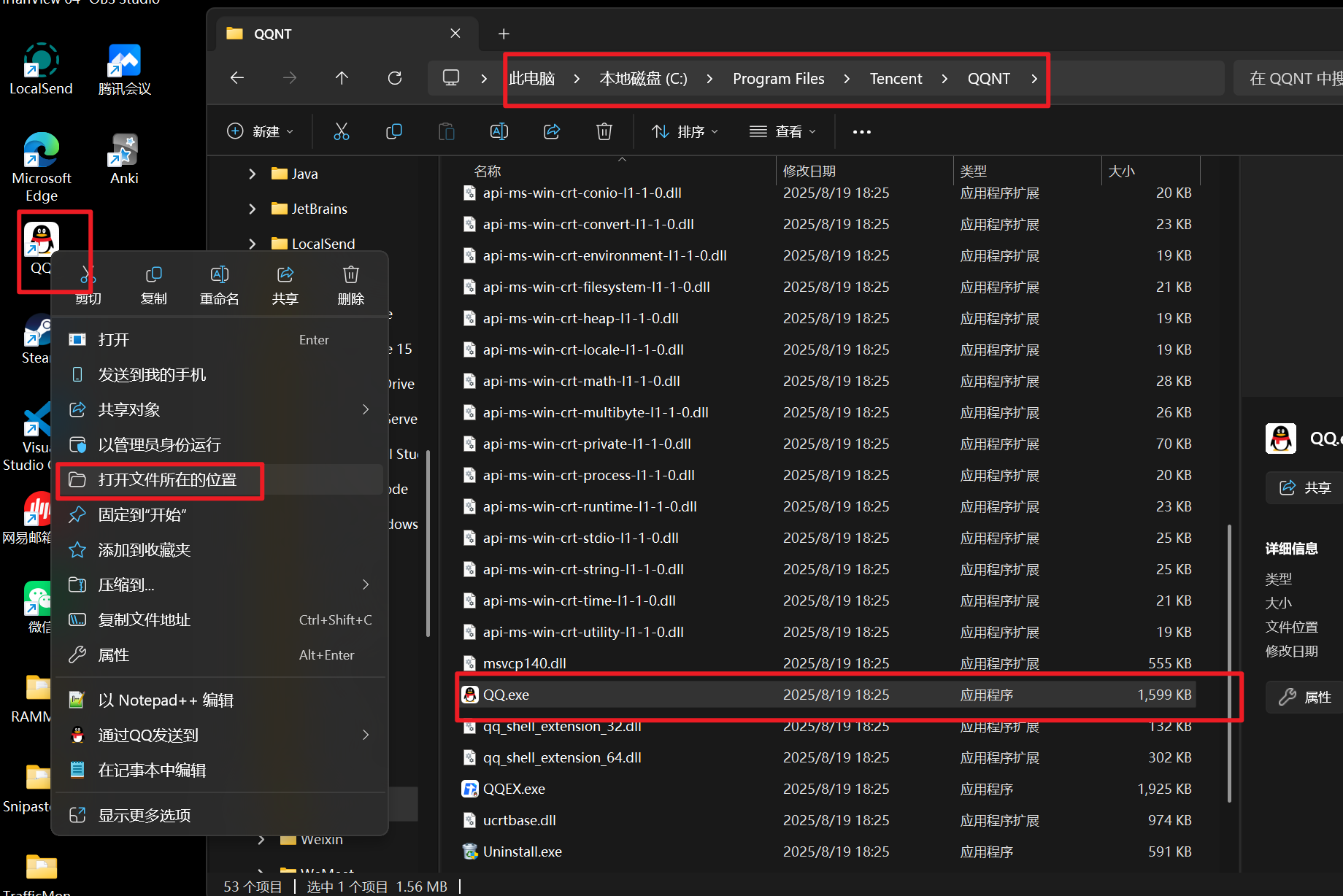The image size is (1343, 896).
Task: Click Rename (重命名) in context menu top row
Action: (220, 285)
